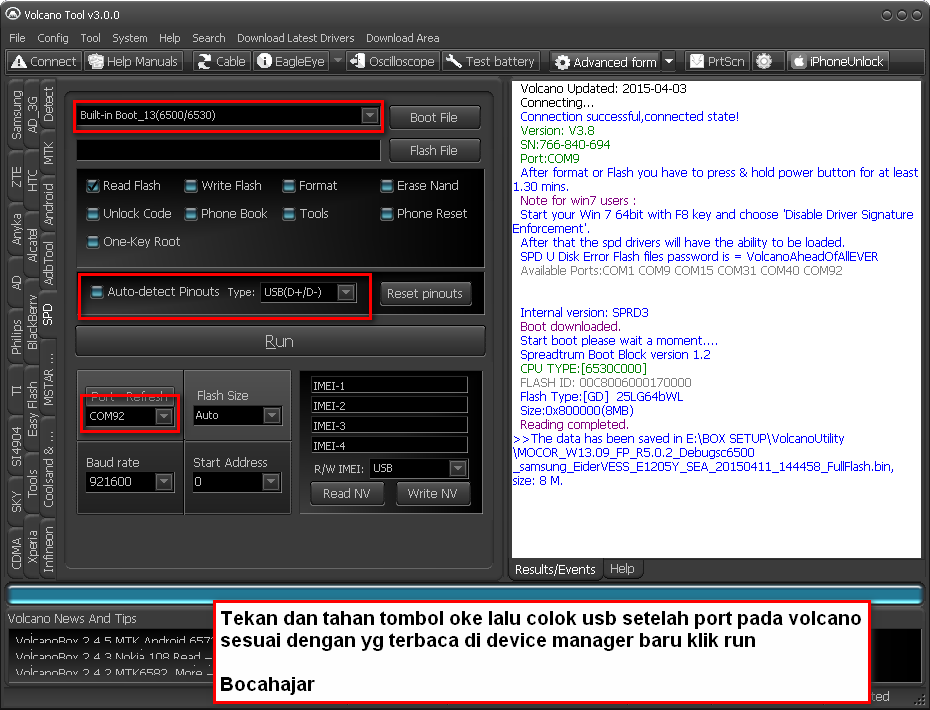The height and width of the screenshot is (710, 930).
Task: Open the Tool menu
Action: point(90,38)
